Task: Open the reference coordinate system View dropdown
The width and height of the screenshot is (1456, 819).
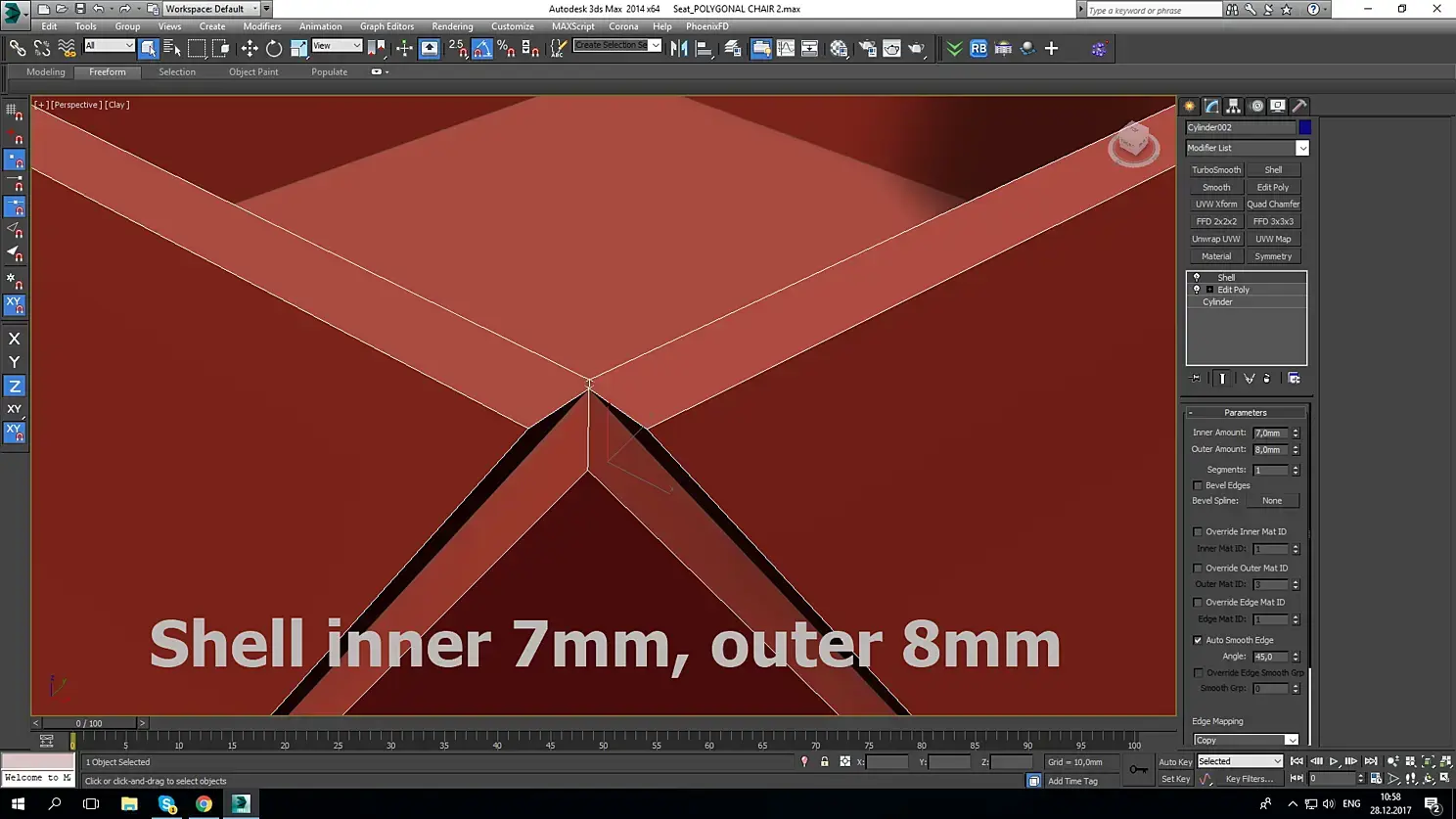Action: click(337, 46)
